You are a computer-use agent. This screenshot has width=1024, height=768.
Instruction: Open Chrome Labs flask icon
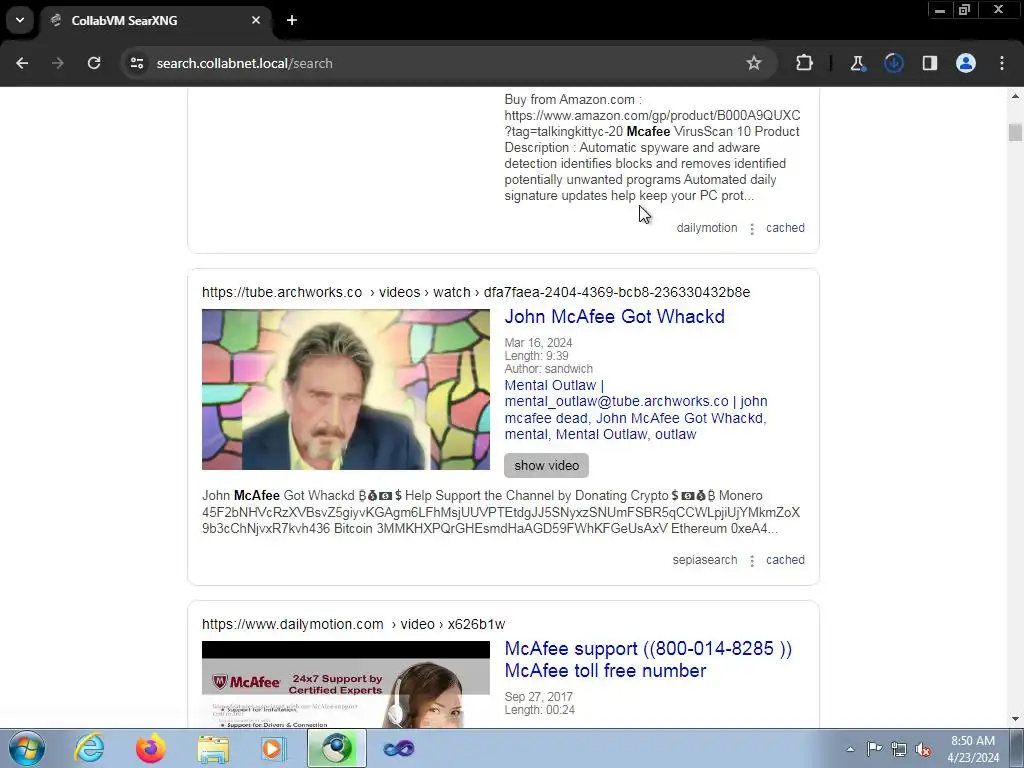pyautogui.click(x=857, y=63)
